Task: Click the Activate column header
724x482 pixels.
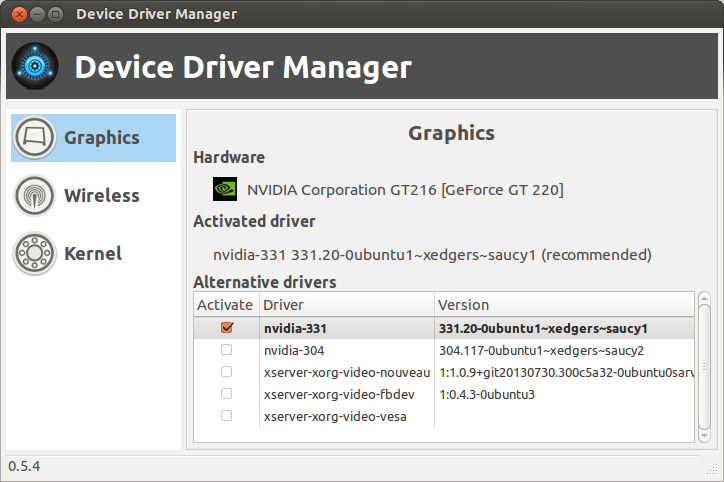Action: click(225, 305)
